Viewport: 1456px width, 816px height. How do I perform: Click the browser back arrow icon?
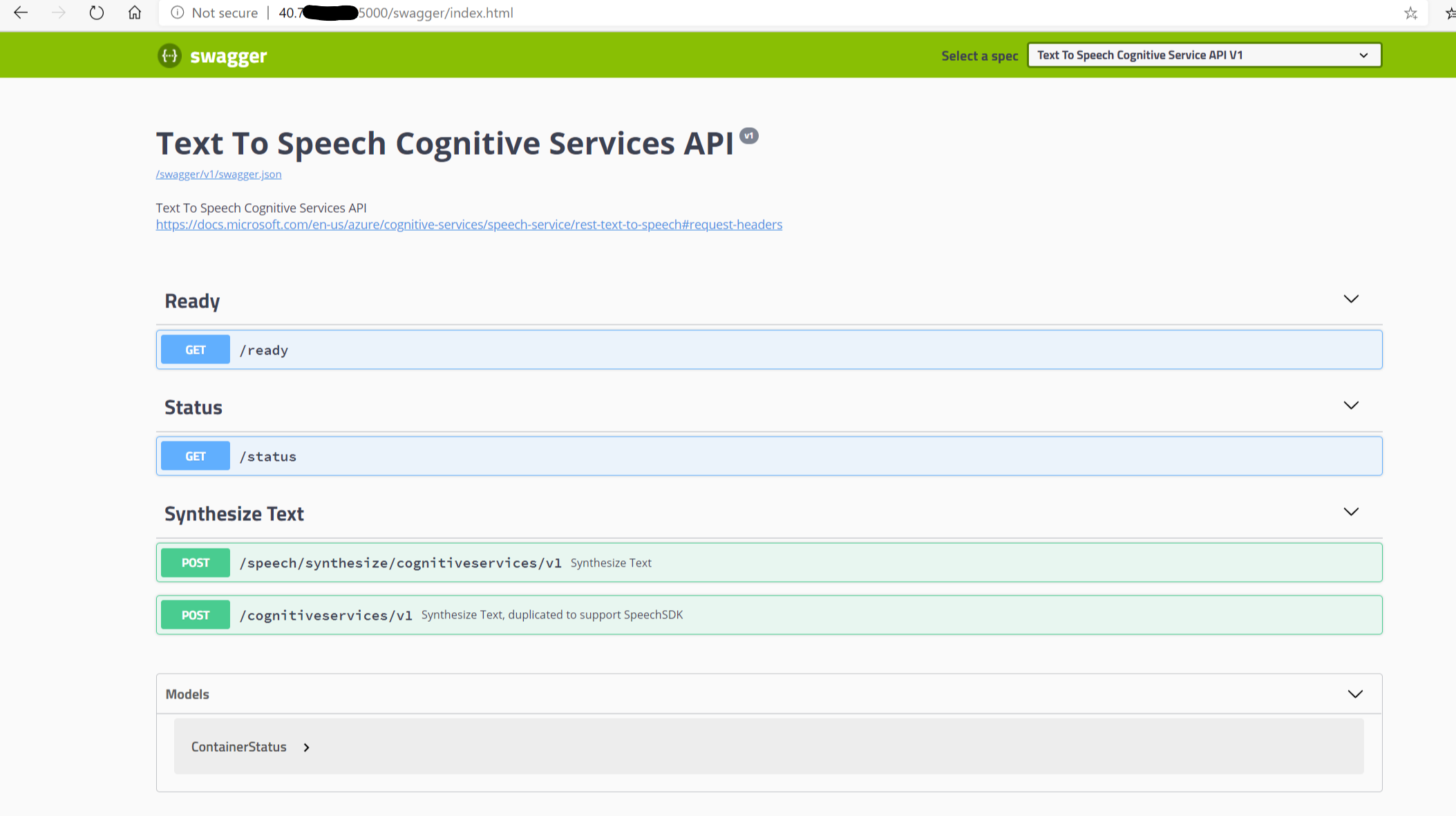tap(21, 12)
